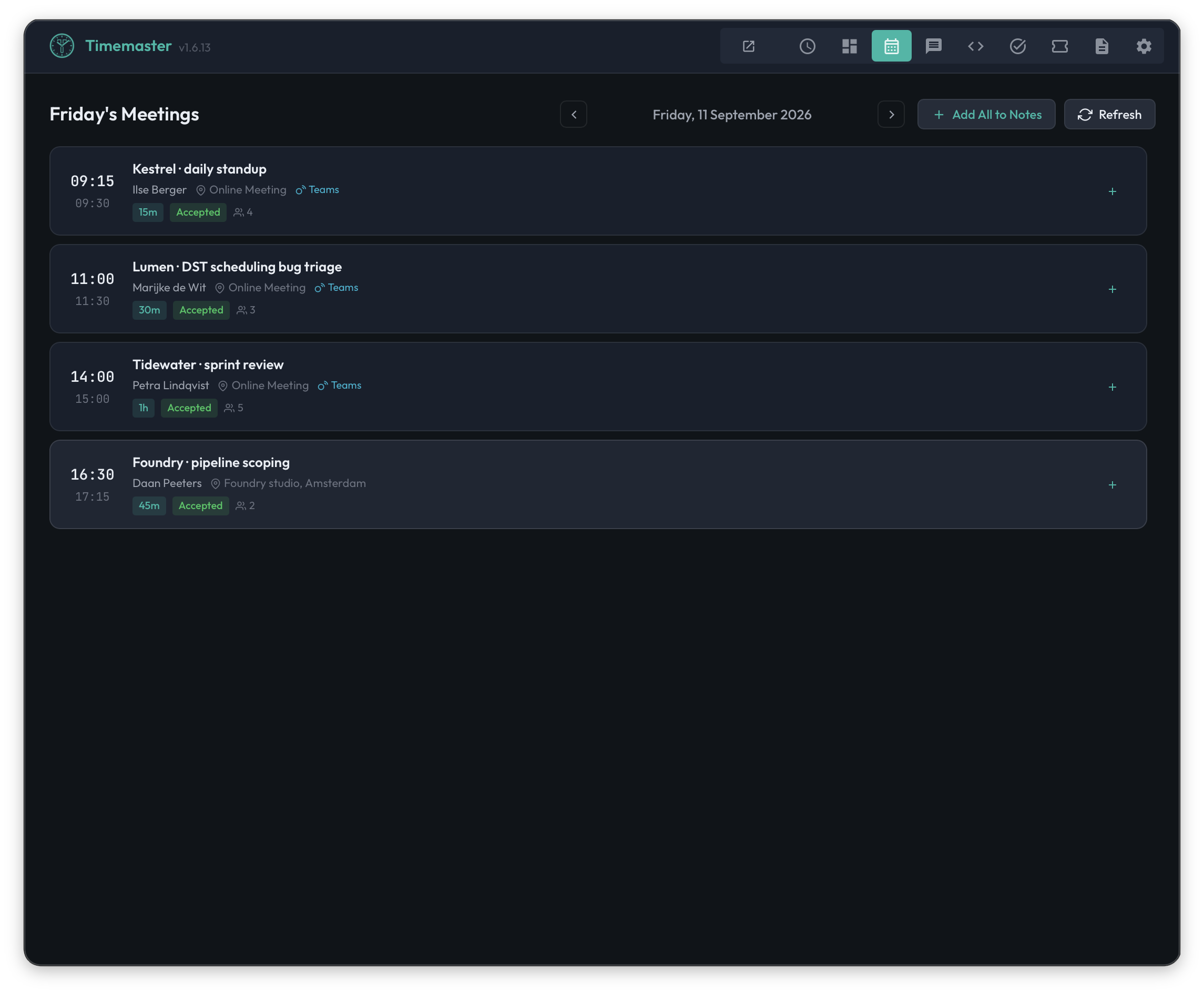The width and height of the screenshot is (1204, 994).
Task: Refresh the meetings list
Action: pos(1109,115)
